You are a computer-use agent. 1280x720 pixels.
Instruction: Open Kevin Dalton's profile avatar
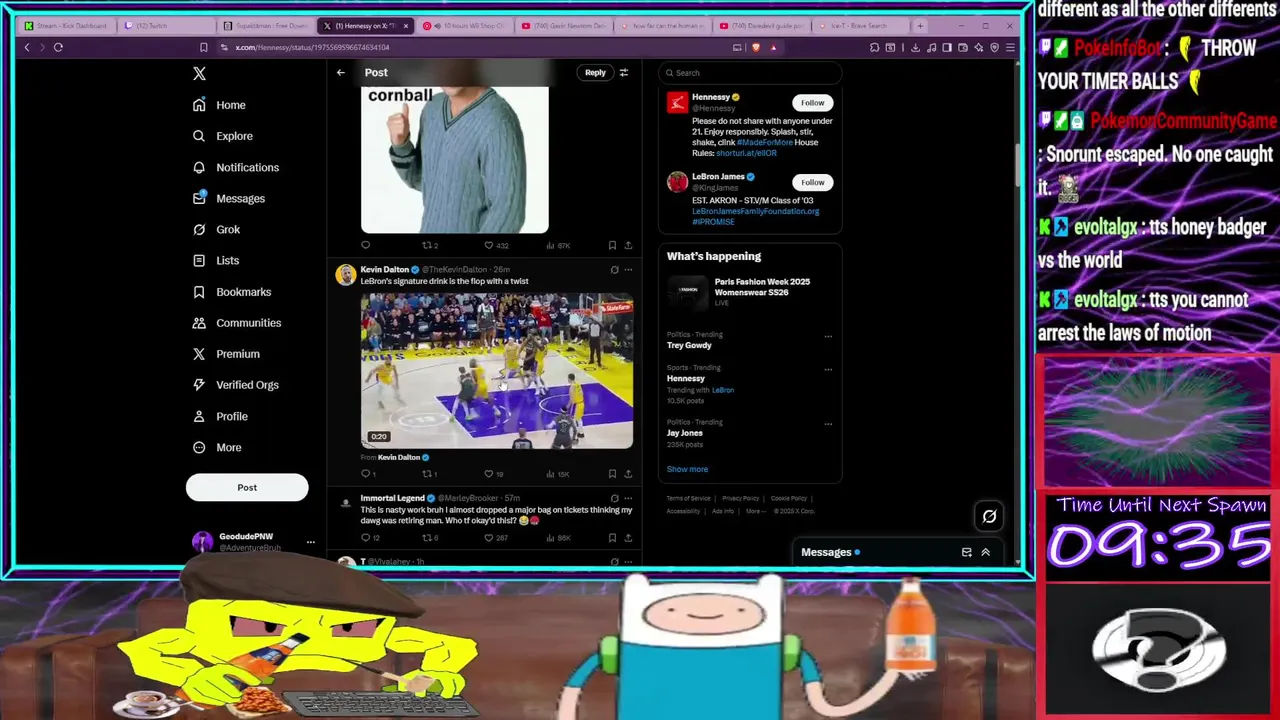point(346,275)
